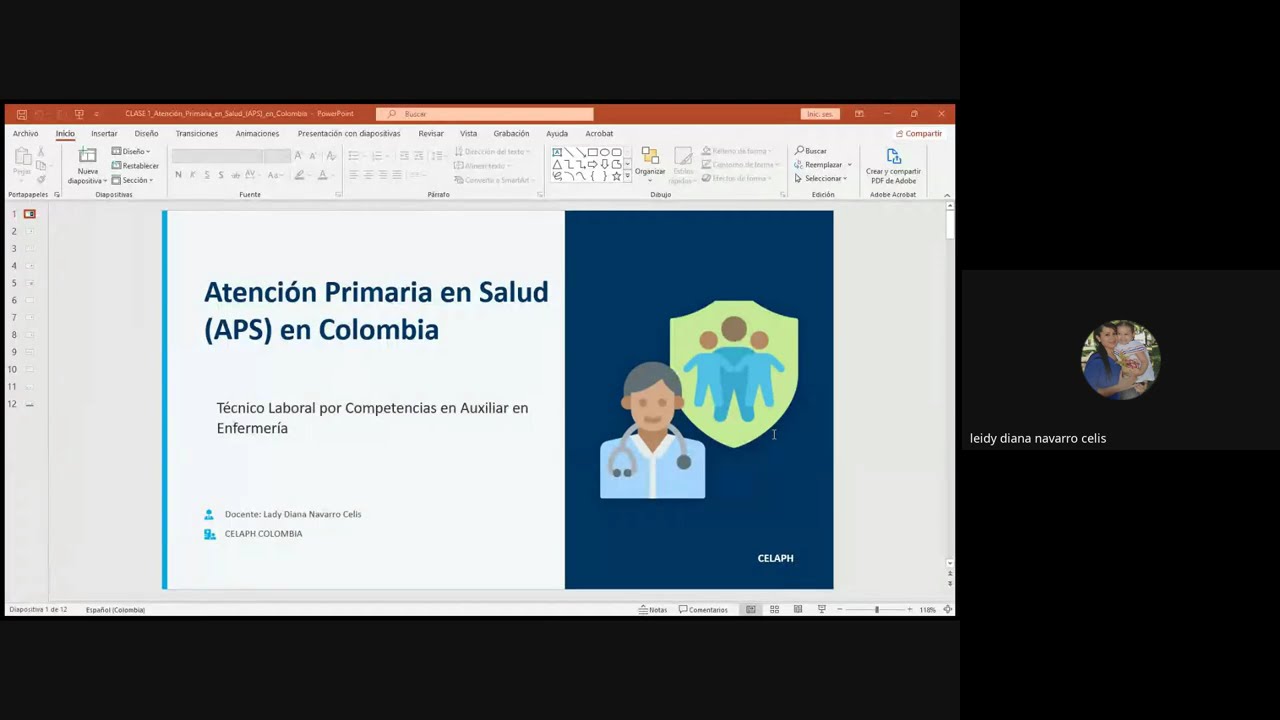Open the Archivo menu

pos(25,133)
